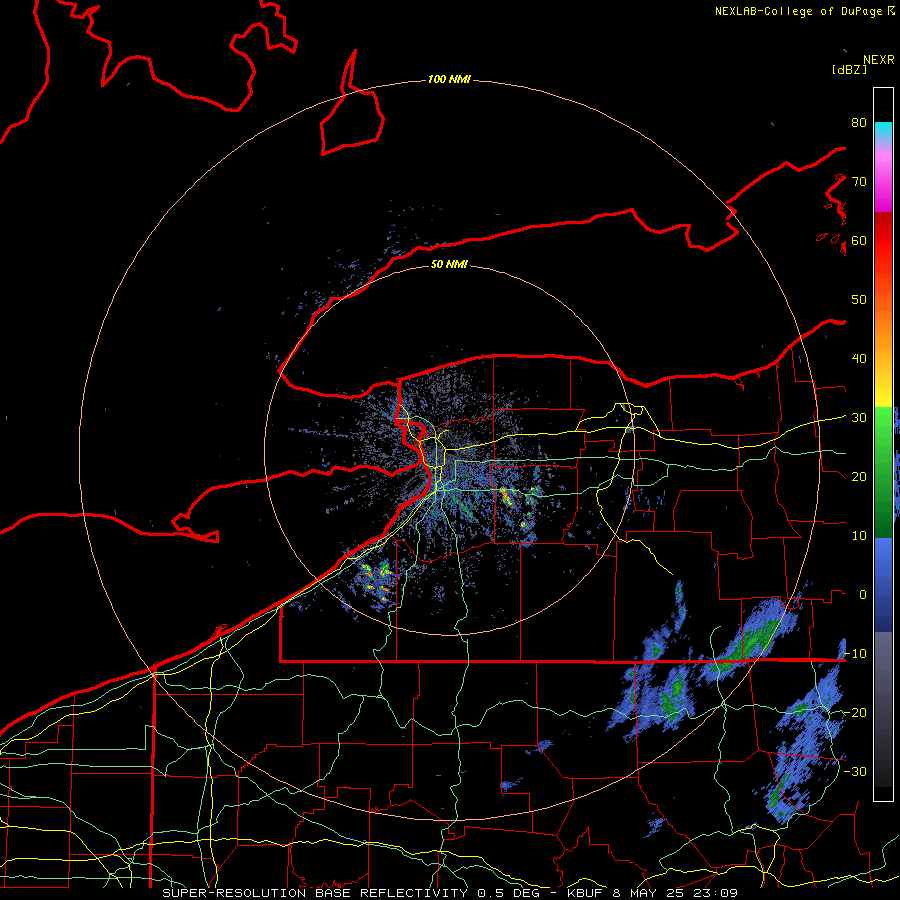Click the 30 value on the dBZ scale
The width and height of the screenshot is (900, 900).
[x=859, y=418]
